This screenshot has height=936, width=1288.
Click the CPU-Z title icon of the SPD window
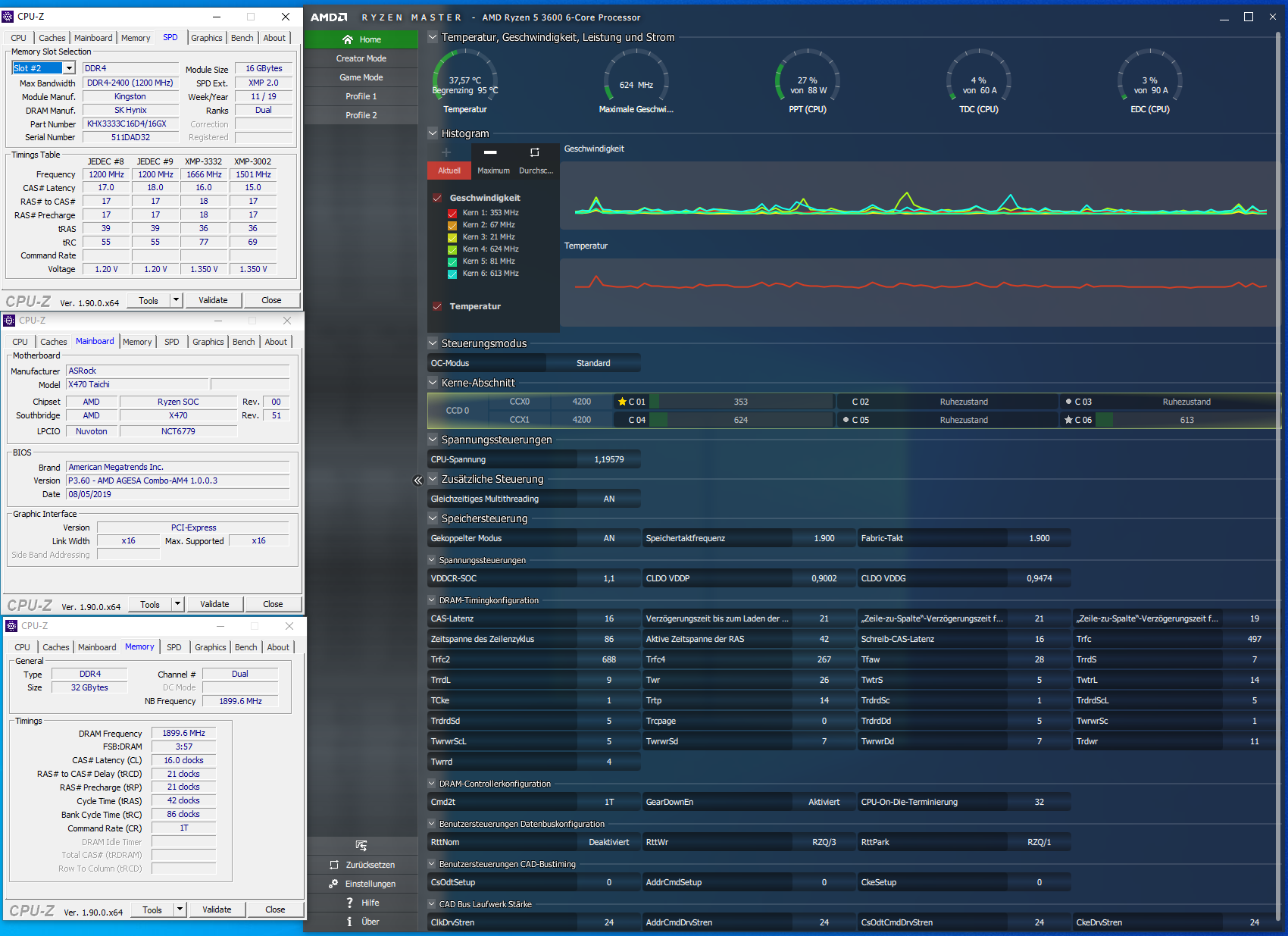tap(9, 16)
